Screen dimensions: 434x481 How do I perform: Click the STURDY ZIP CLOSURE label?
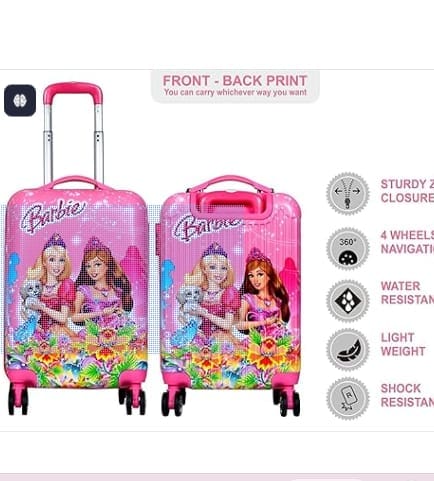(407, 191)
